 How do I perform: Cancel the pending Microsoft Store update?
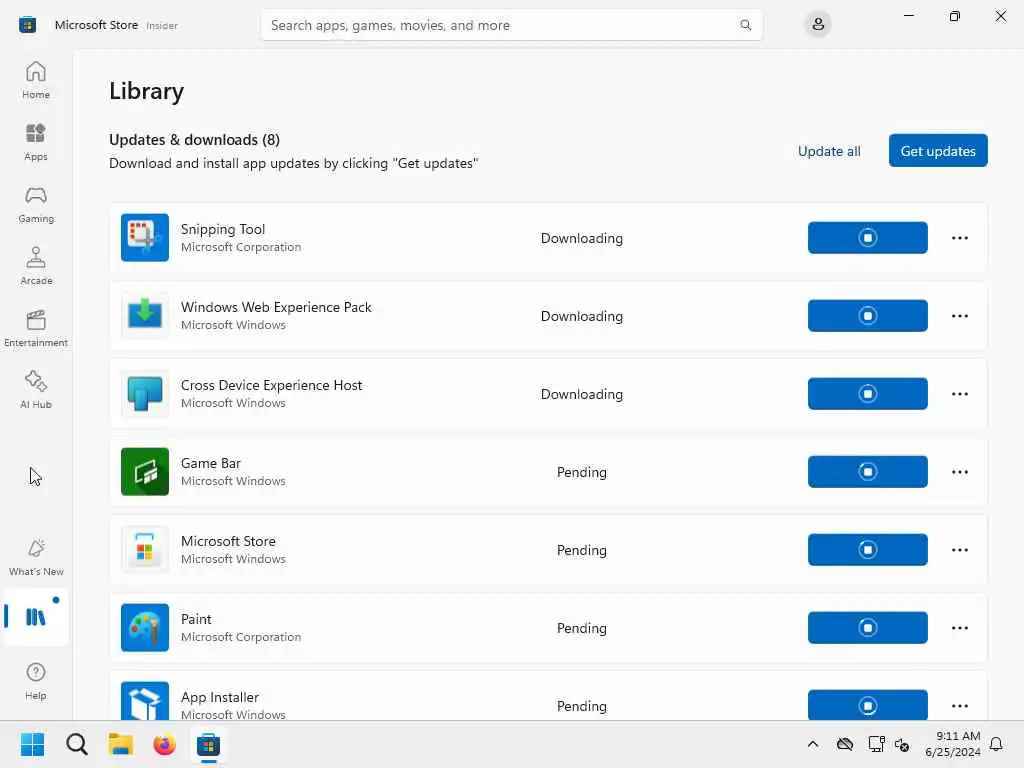[x=867, y=550]
